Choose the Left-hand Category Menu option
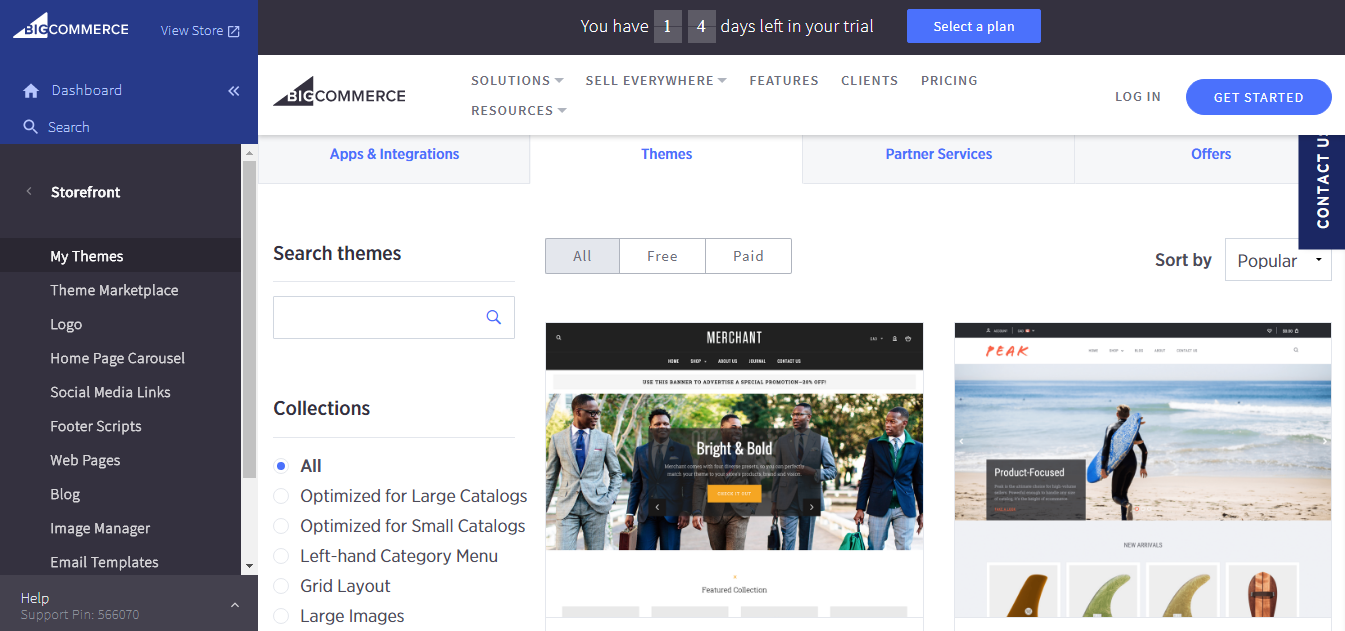This screenshot has width=1345, height=631. [x=281, y=556]
